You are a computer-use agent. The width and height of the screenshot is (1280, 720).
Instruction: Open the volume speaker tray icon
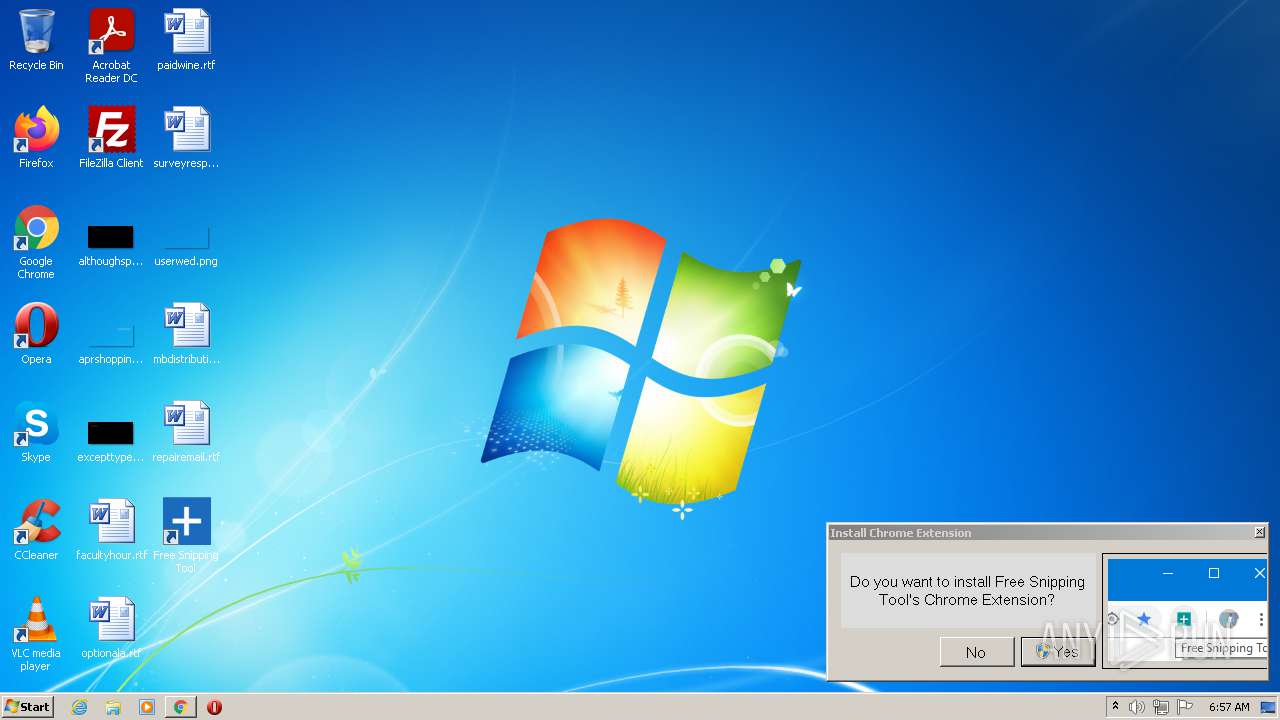tap(1137, 707)
